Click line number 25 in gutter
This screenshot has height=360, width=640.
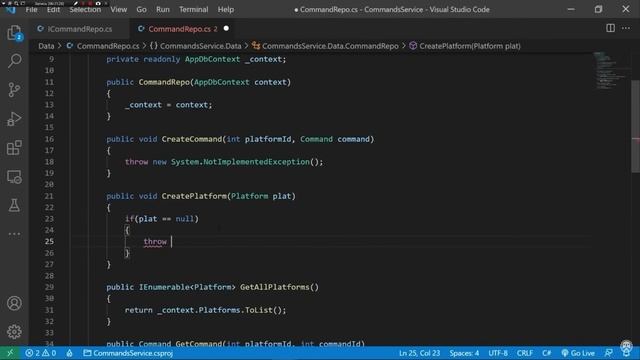49,242
